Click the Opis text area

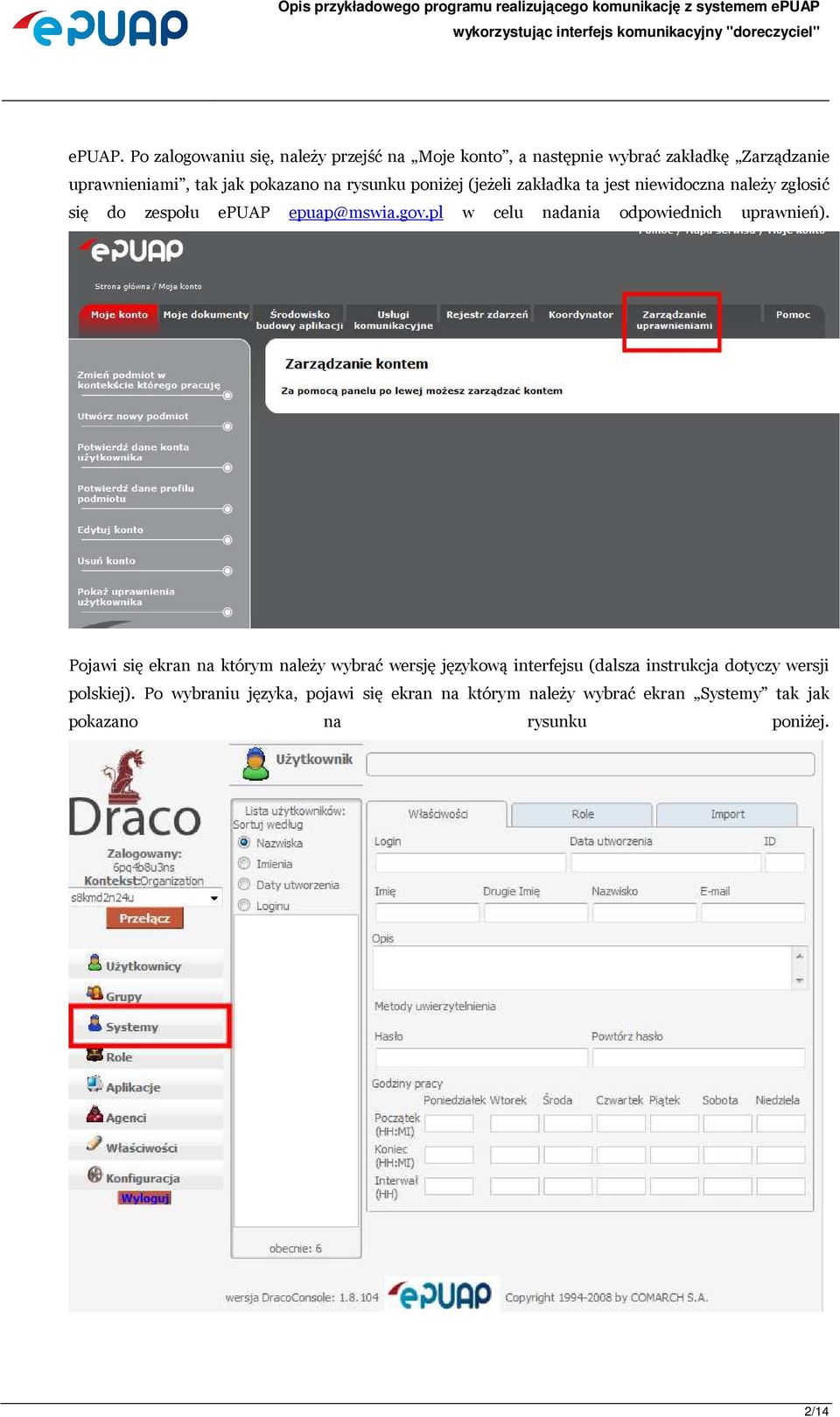[x=583, y=968]
